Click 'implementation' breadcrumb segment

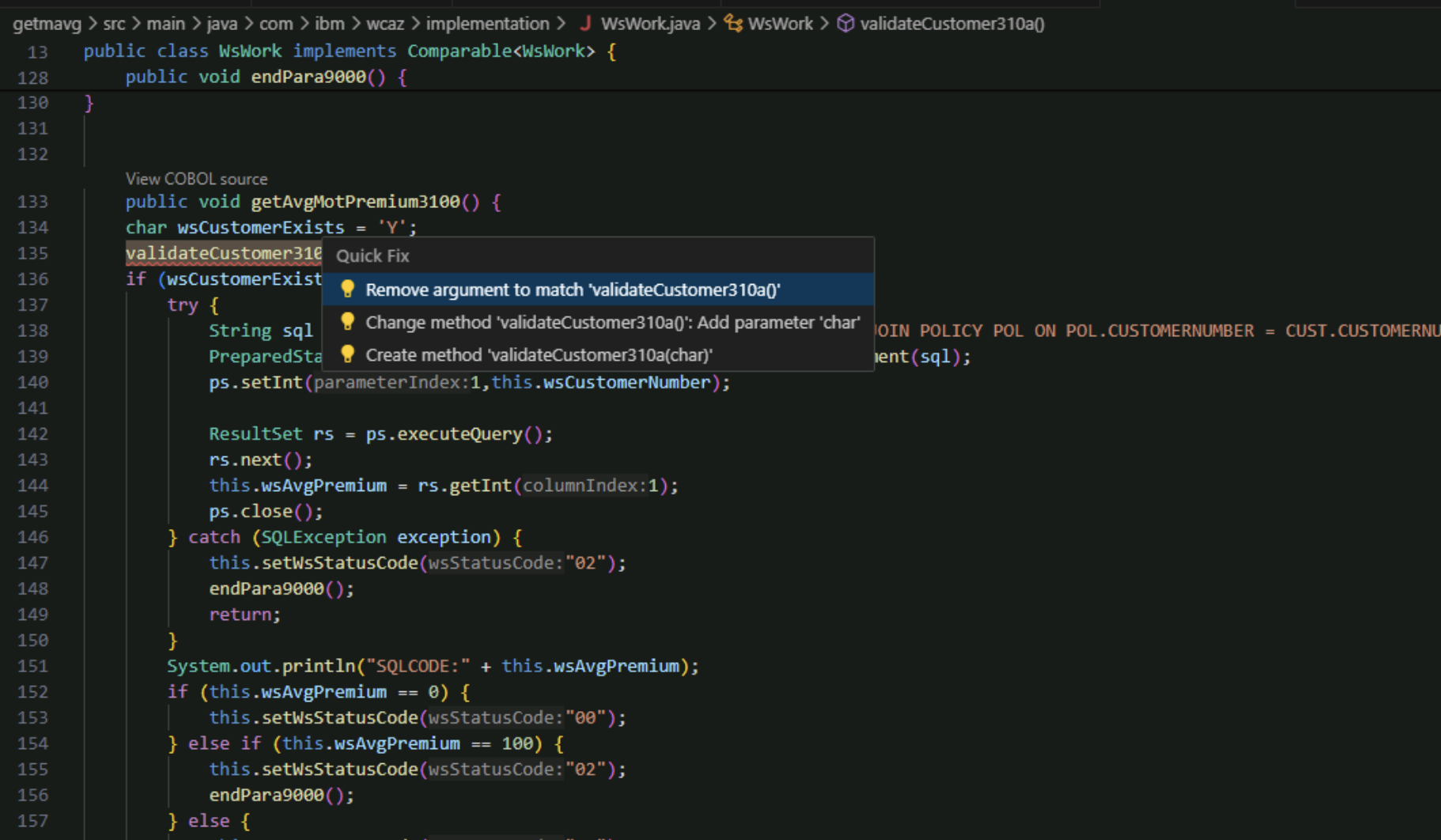487,24
